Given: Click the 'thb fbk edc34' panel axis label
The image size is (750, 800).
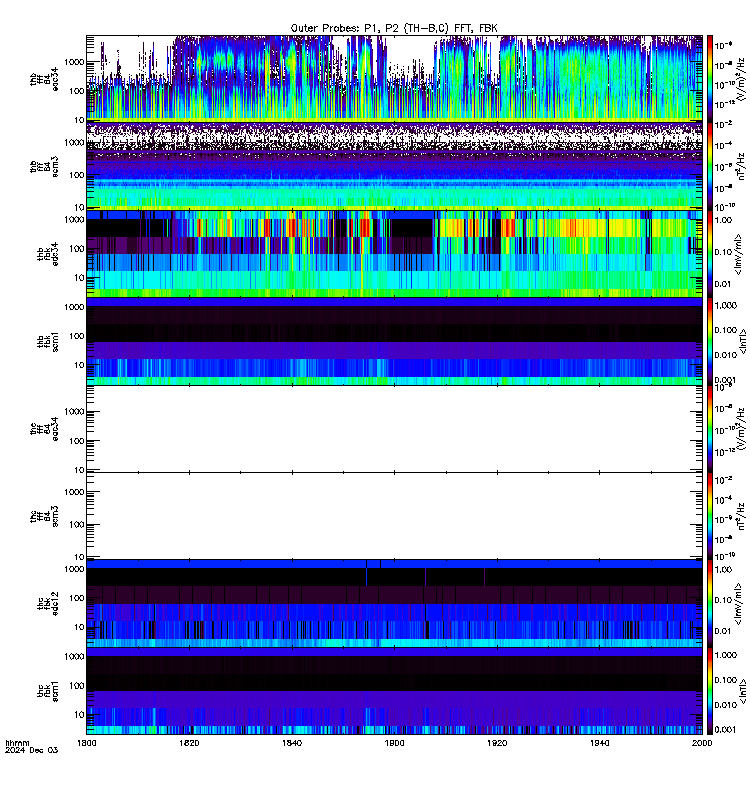Looking at the screenshot, I should (x=47, y=254).
